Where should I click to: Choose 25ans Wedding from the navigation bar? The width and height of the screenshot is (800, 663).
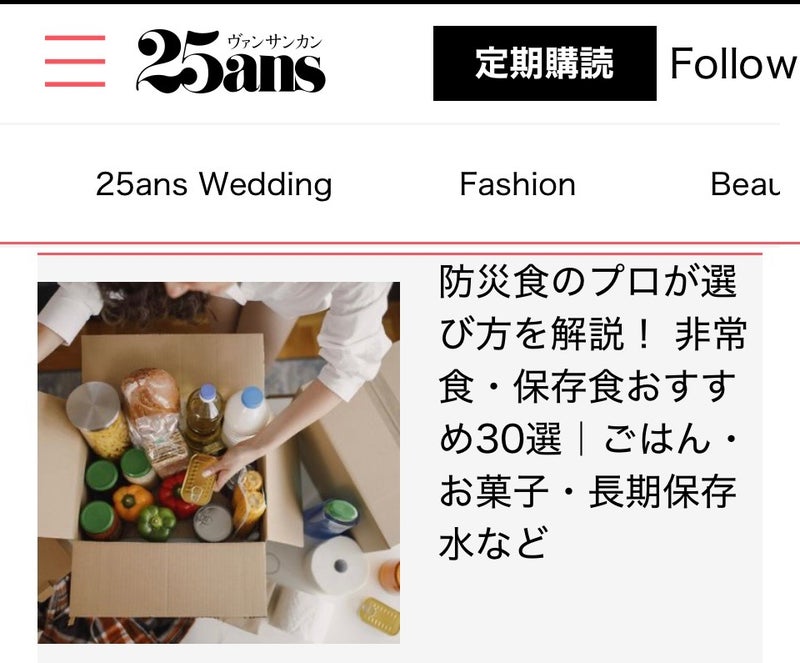click(214, 184)
